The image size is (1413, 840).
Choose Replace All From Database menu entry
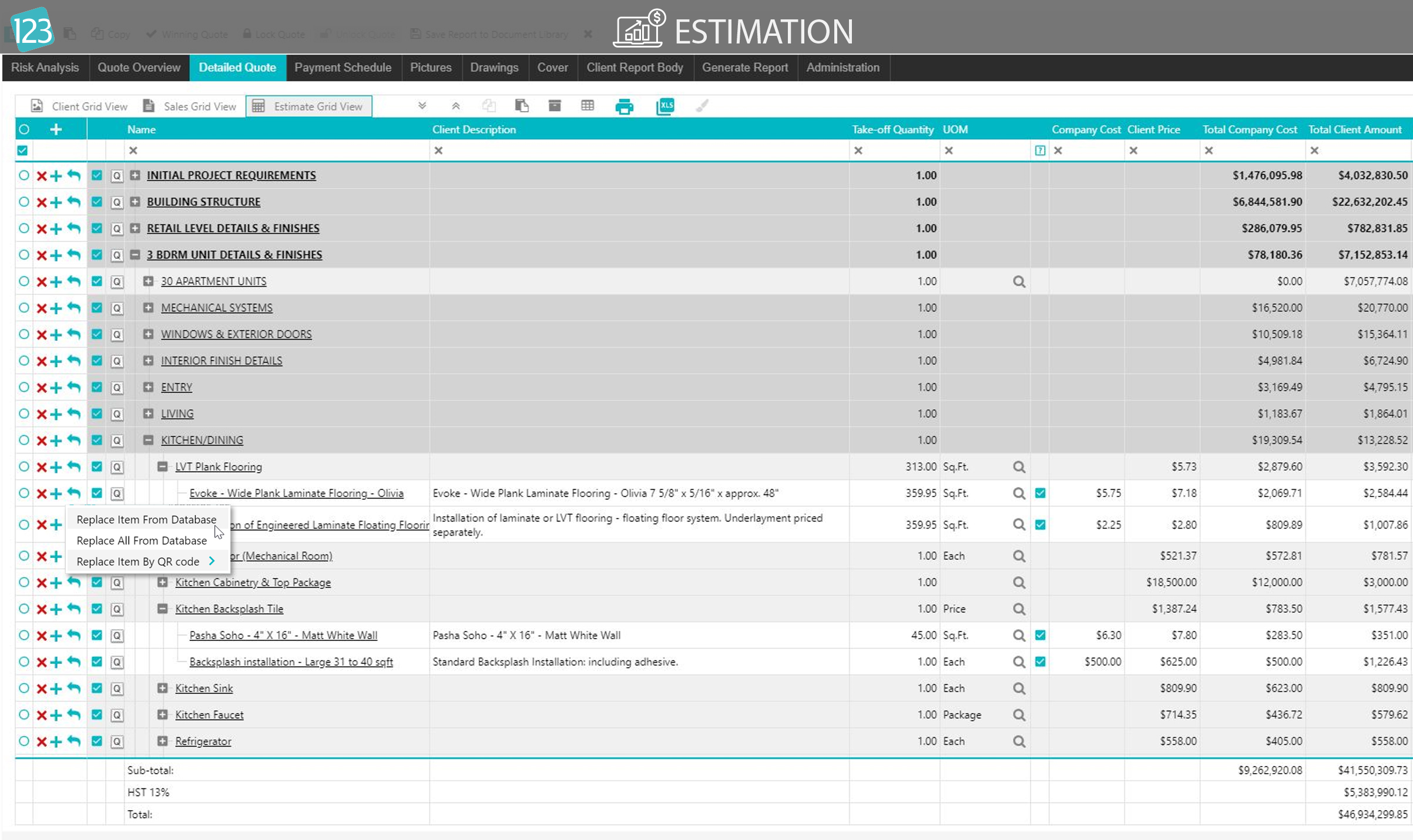(x=142, y=540)
